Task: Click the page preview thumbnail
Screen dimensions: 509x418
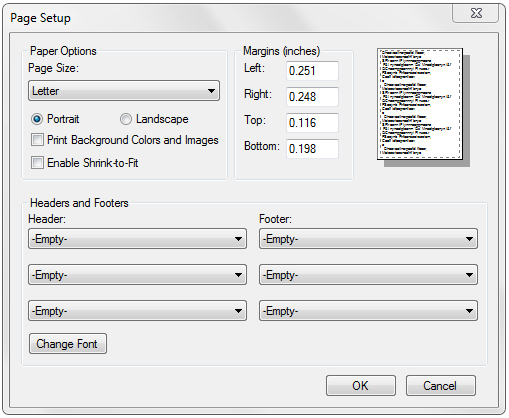Action: tap(420, 104)
